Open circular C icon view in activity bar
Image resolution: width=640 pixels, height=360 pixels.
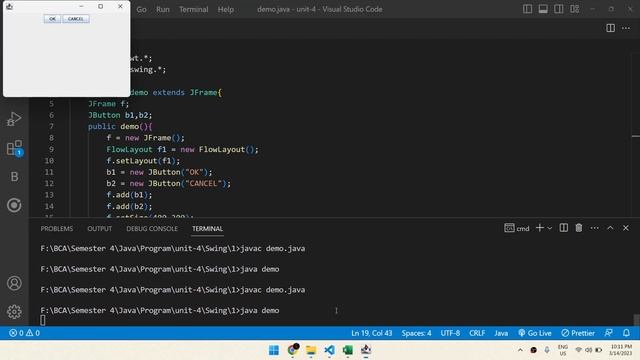[x=14, y=205]
